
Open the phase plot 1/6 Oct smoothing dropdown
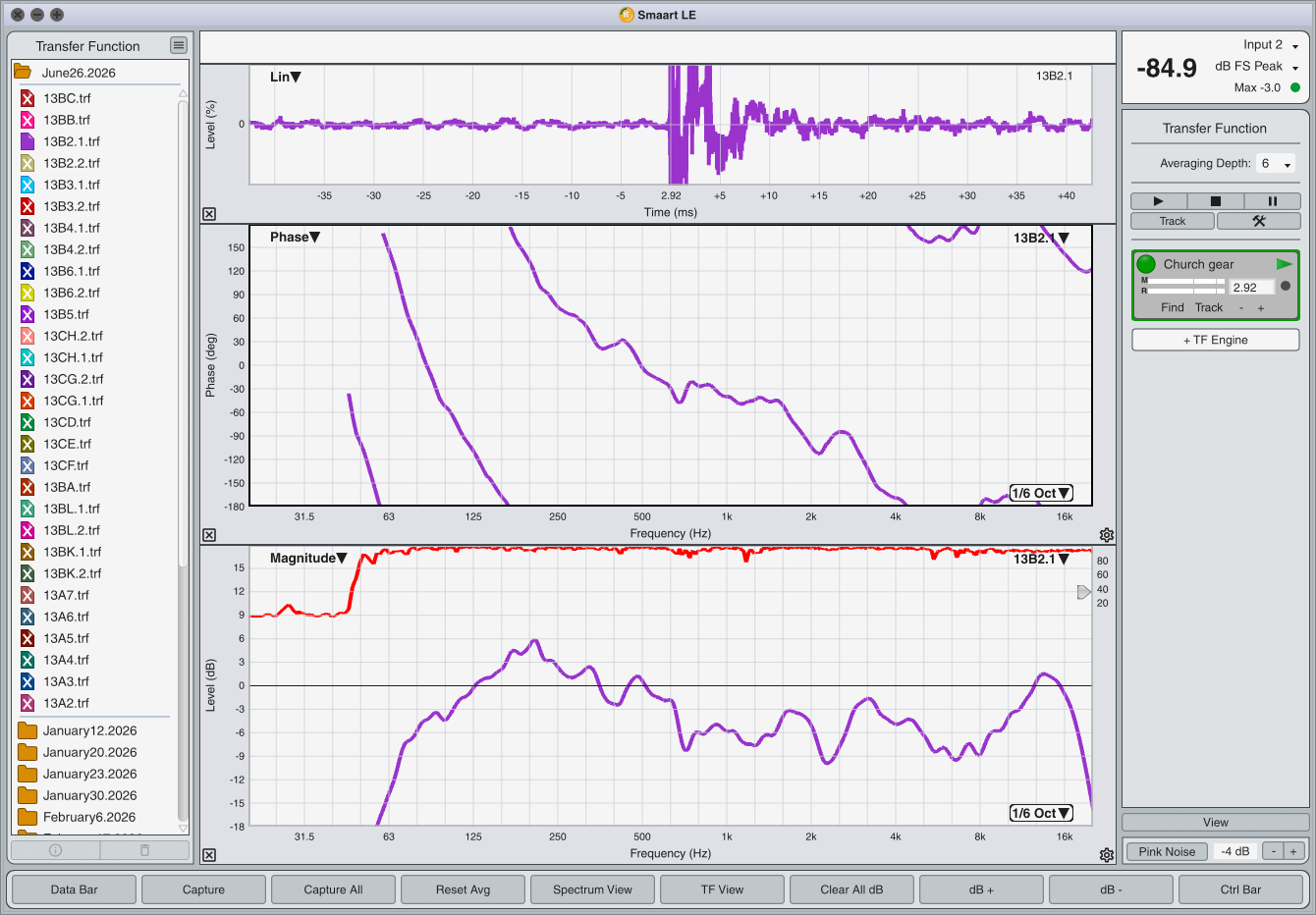[x=1041, y=494]
